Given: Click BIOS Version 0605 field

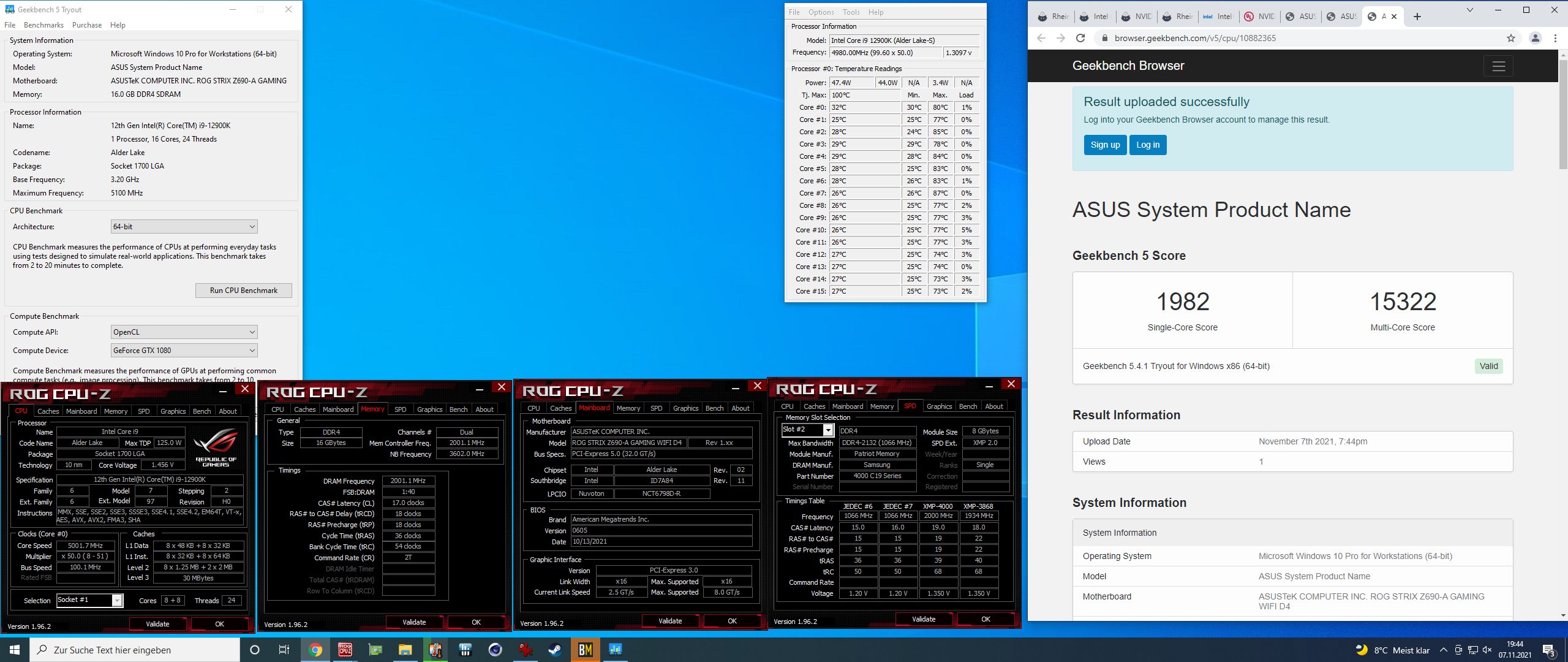Looking at the screenshot, I should (x=661, y=531).
